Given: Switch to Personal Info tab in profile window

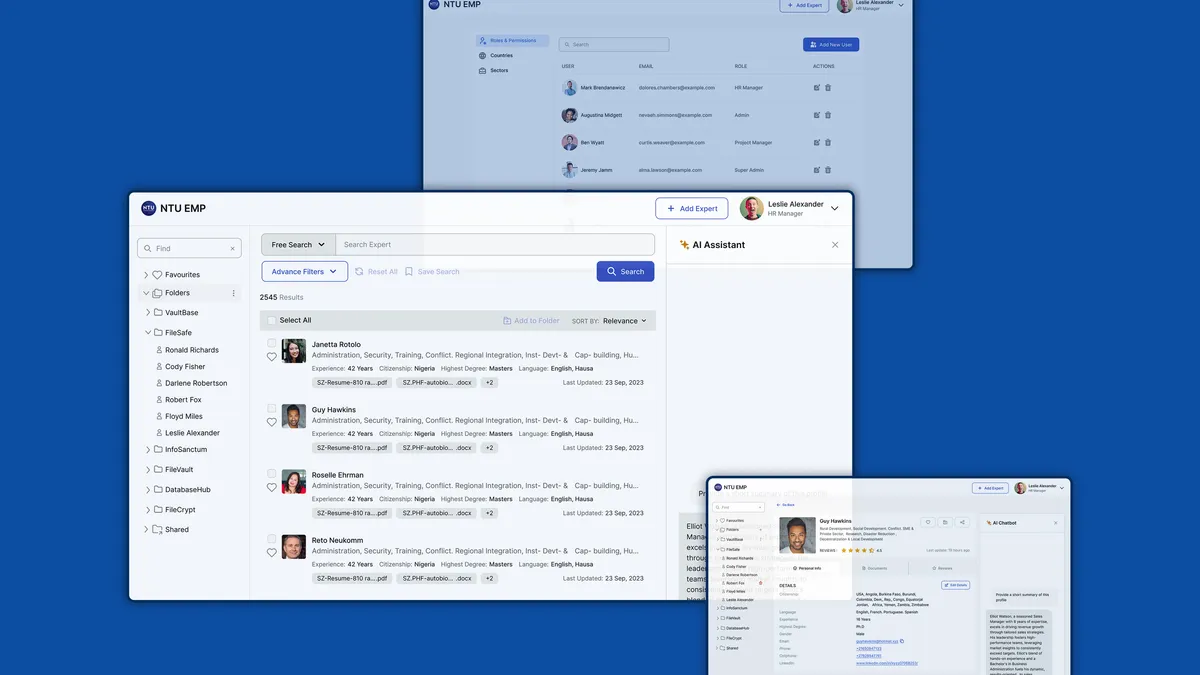Looking at the screenshot, I should (x=807, y=568).
